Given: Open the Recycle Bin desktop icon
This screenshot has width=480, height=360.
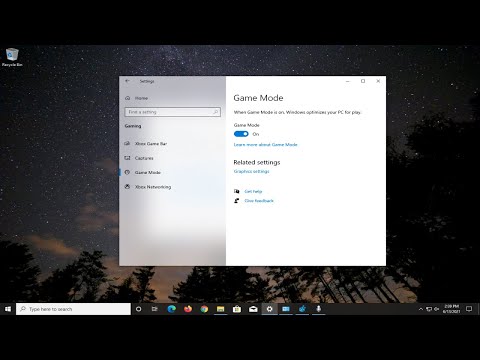Looking at the screenshot, I should coord(12,57).
